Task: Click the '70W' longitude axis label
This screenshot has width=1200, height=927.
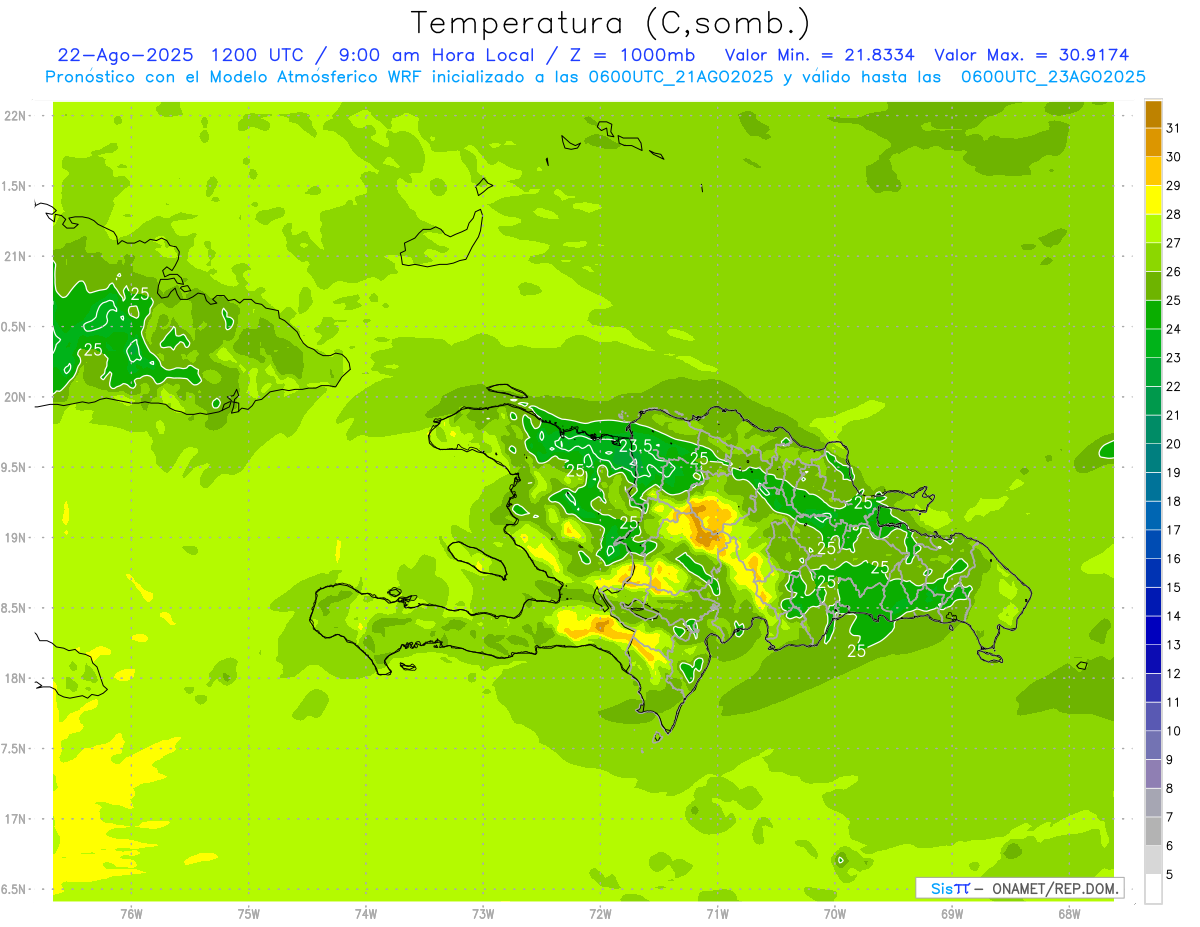Action: [x=834, y=914]
